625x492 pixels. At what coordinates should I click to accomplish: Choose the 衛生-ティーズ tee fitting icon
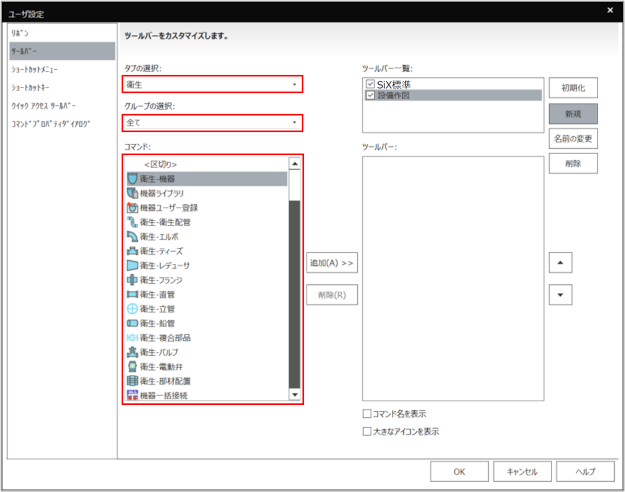point(132,251)
